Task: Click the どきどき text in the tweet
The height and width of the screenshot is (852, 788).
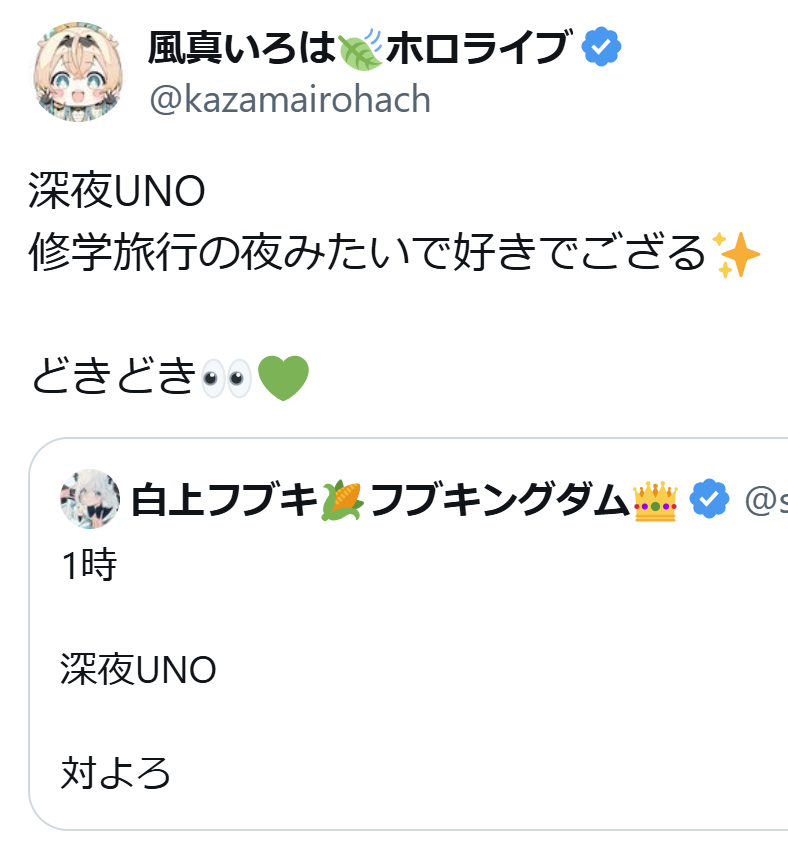Action: tap(112, 378)
